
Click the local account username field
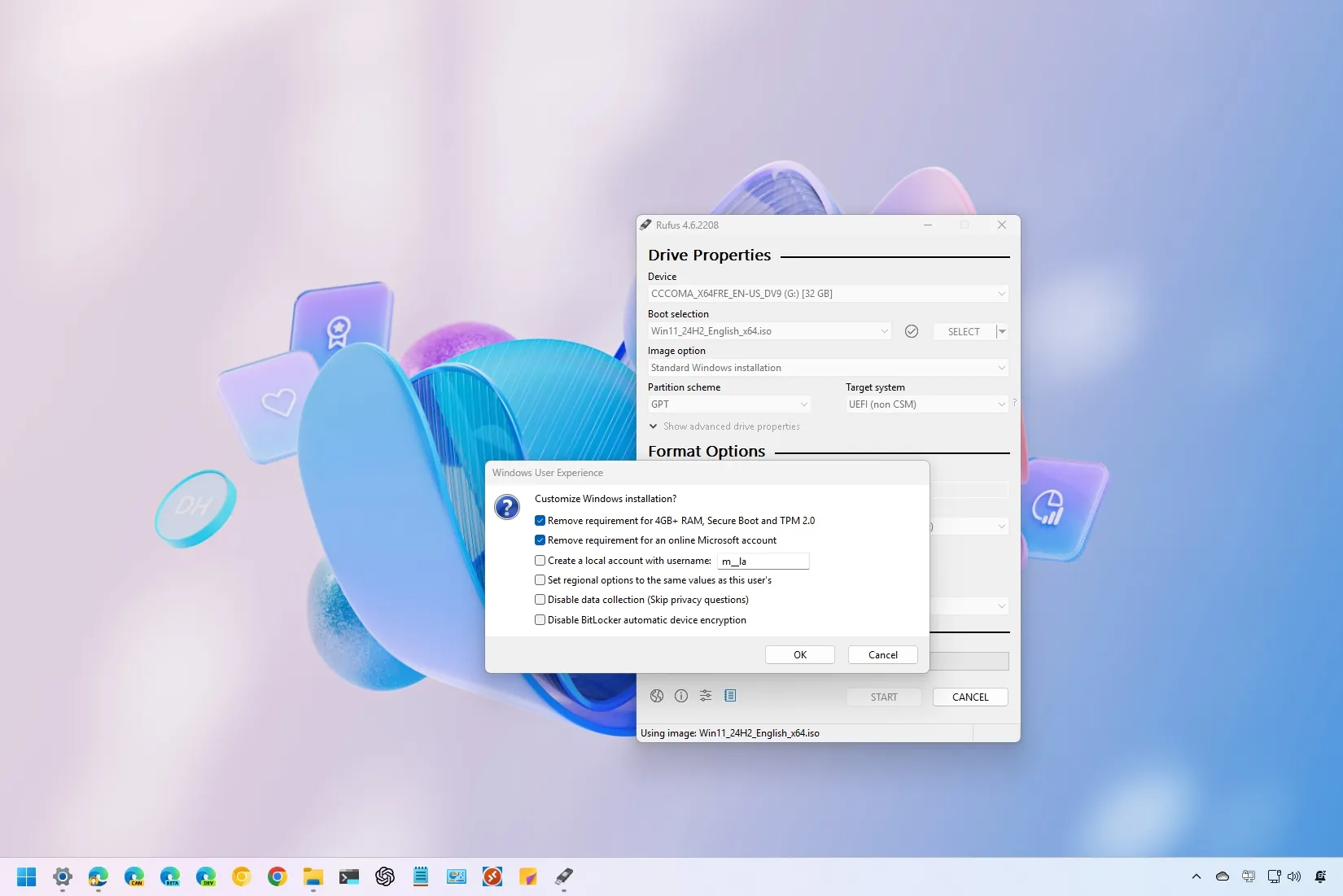[763, 561]
